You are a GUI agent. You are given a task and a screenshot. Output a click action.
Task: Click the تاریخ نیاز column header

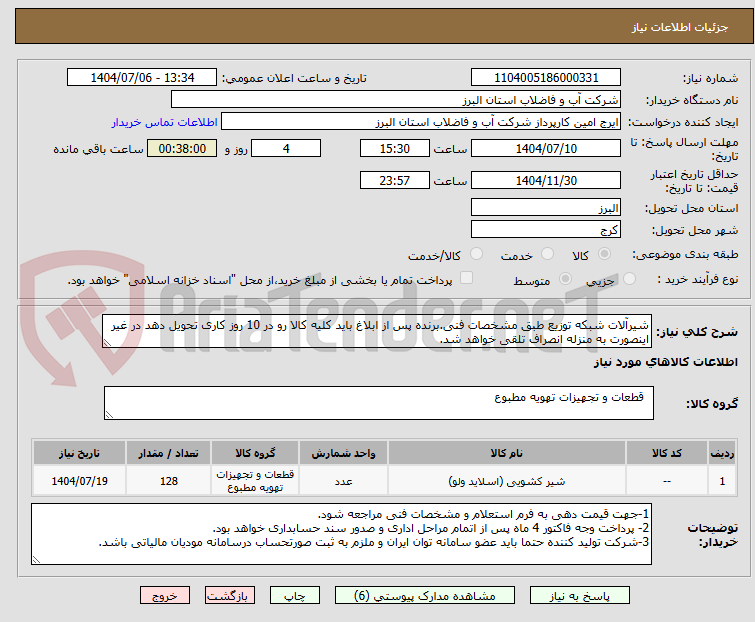79,453
